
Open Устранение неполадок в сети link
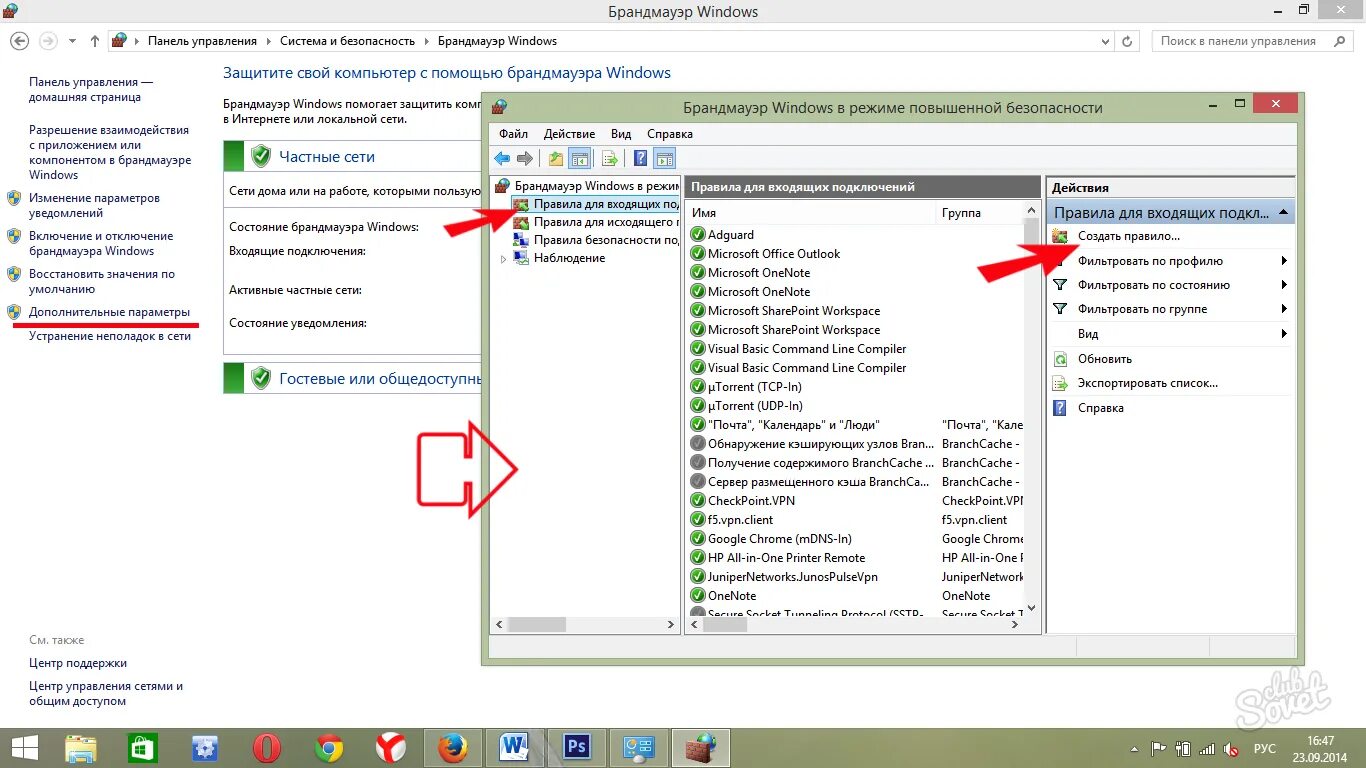pyautogui.click(x=110, y=336)
